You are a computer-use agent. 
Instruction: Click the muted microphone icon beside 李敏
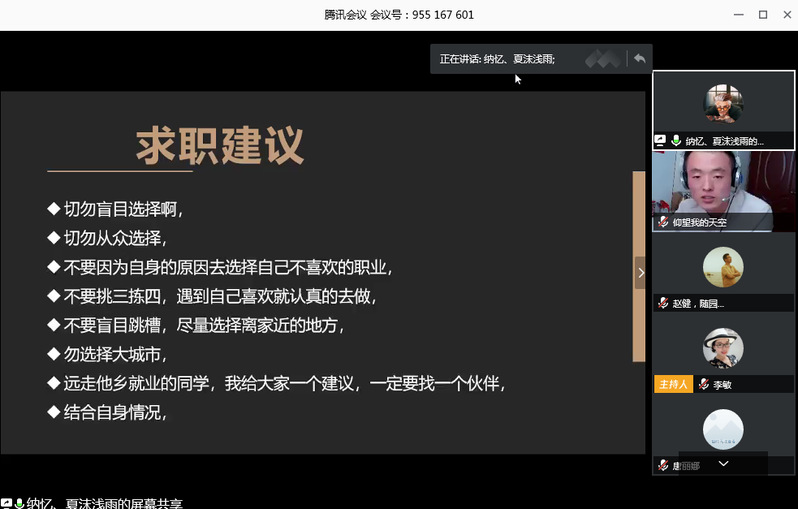tap(704, 384)
